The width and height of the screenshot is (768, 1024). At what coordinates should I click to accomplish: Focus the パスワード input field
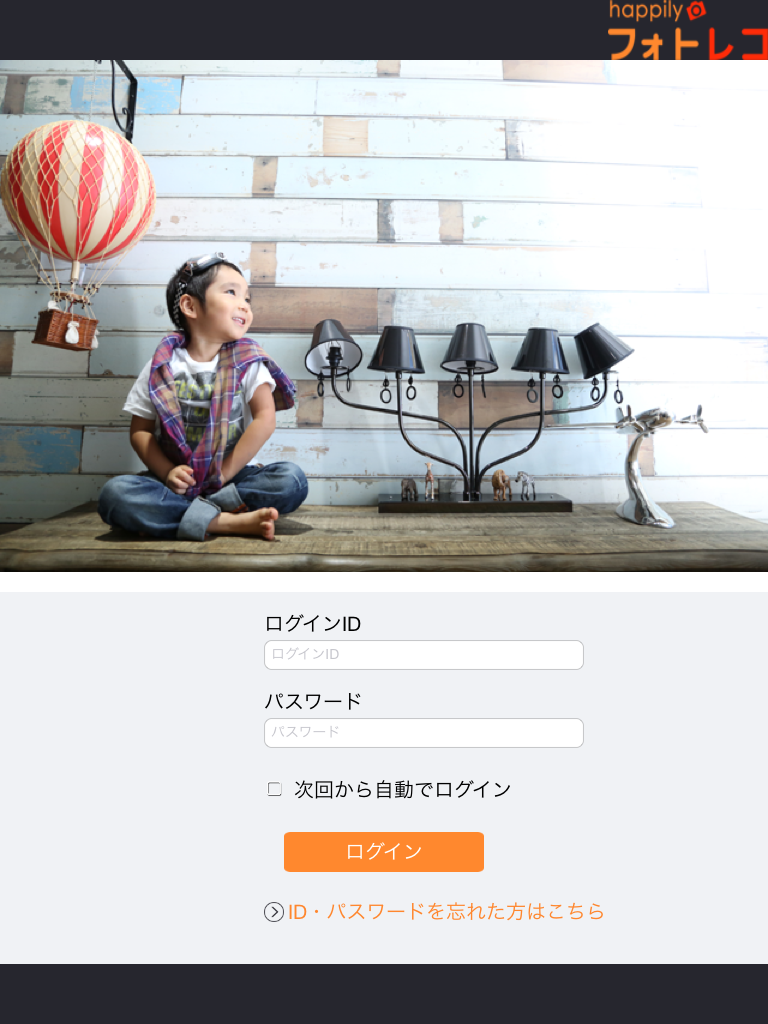point(423,733)
